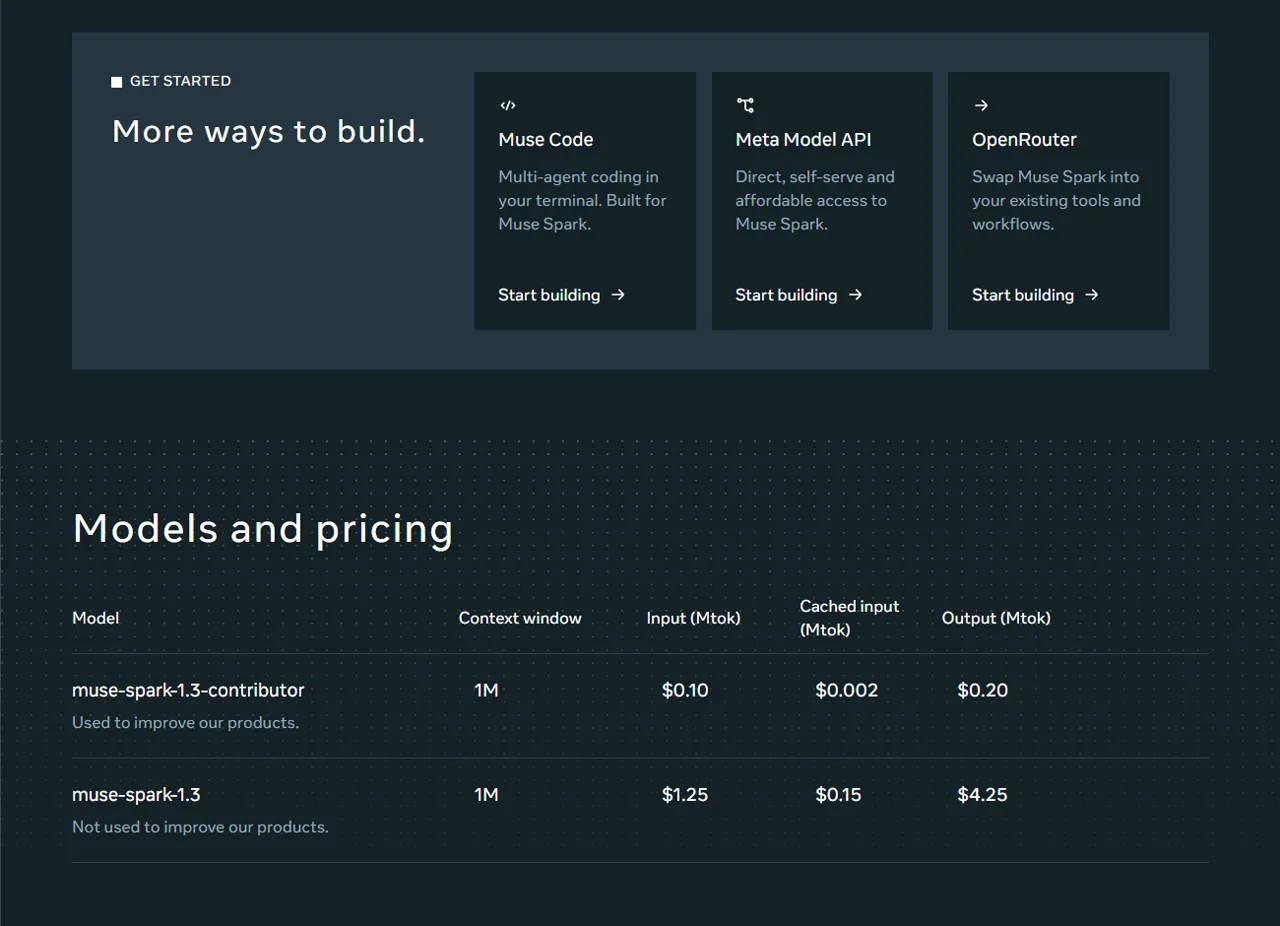Select the Meta Model API card title
Viewport: 1280px width, 926px height.
point(804,140)
